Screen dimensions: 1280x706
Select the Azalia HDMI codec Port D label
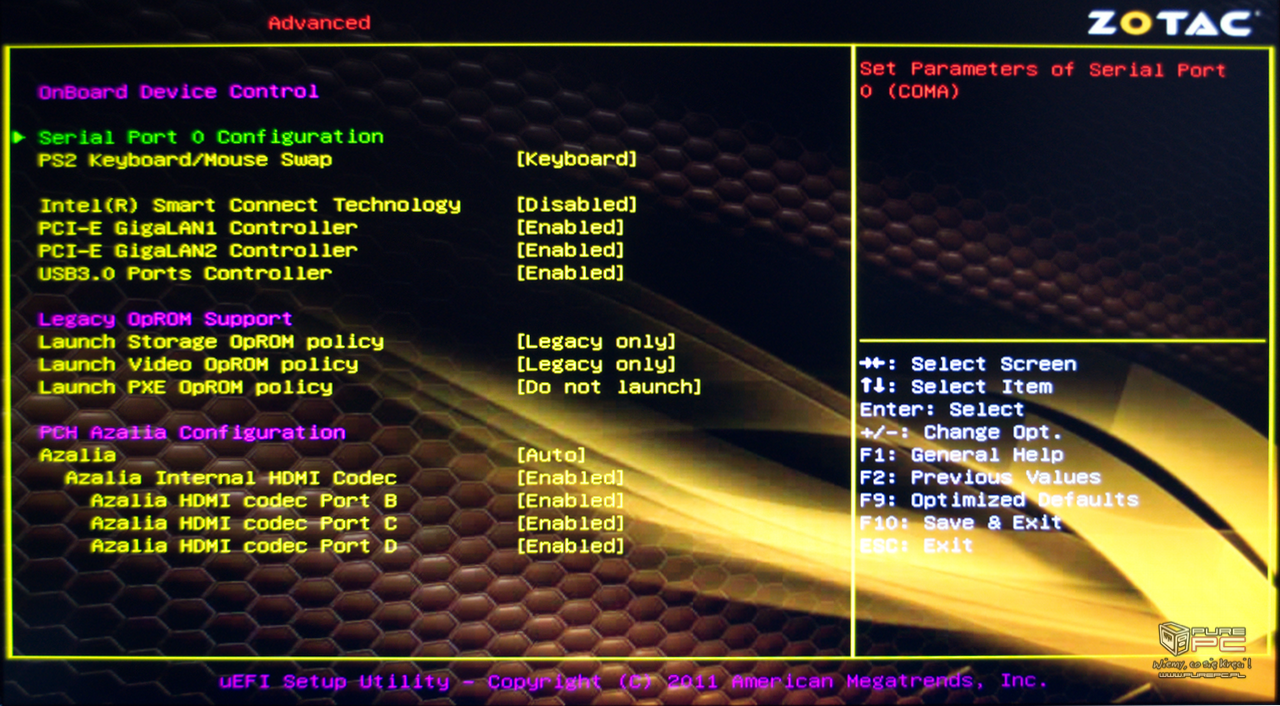pyautogui.click(x=243, y=546)
